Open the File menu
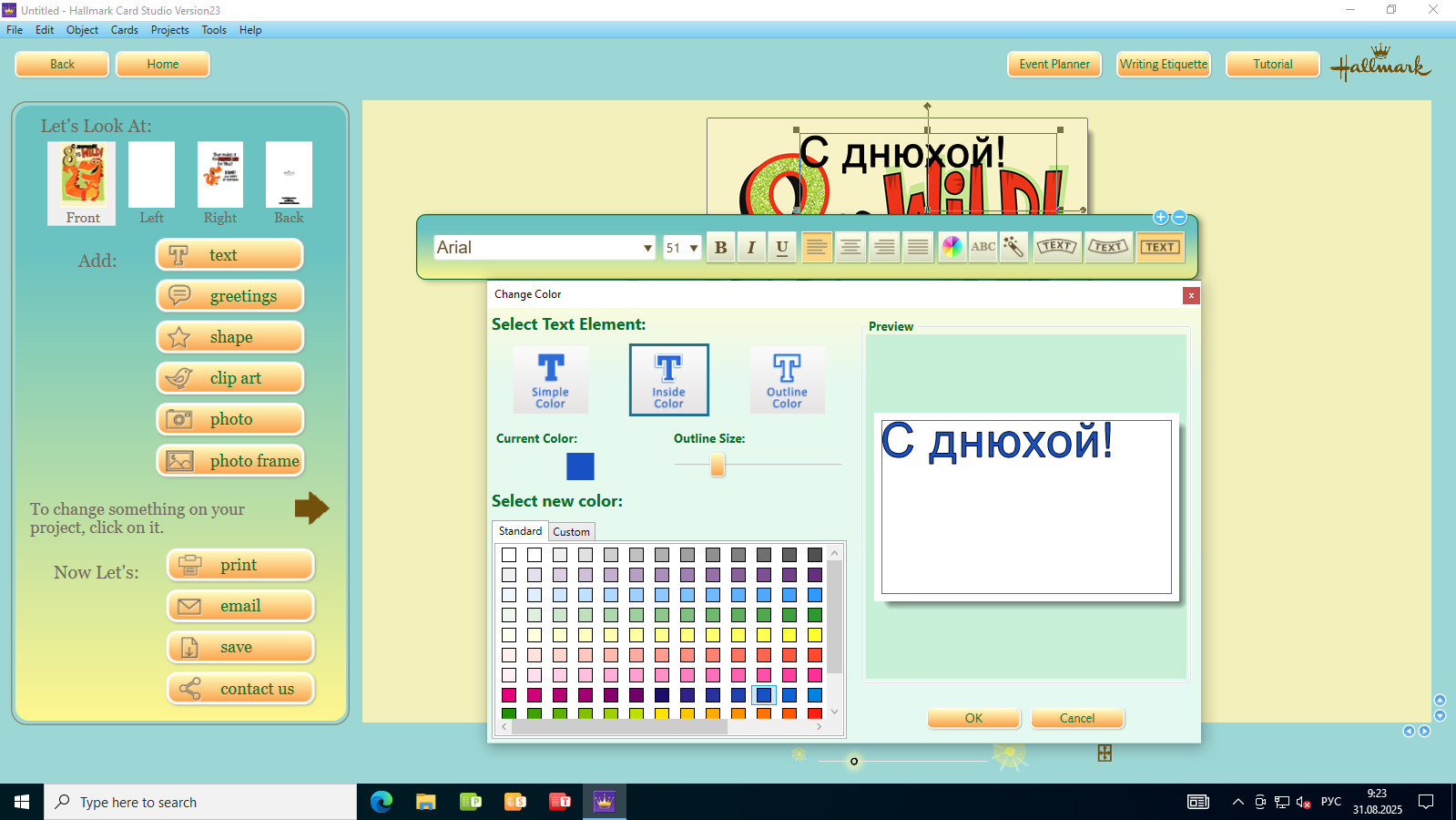 point(15,30)
